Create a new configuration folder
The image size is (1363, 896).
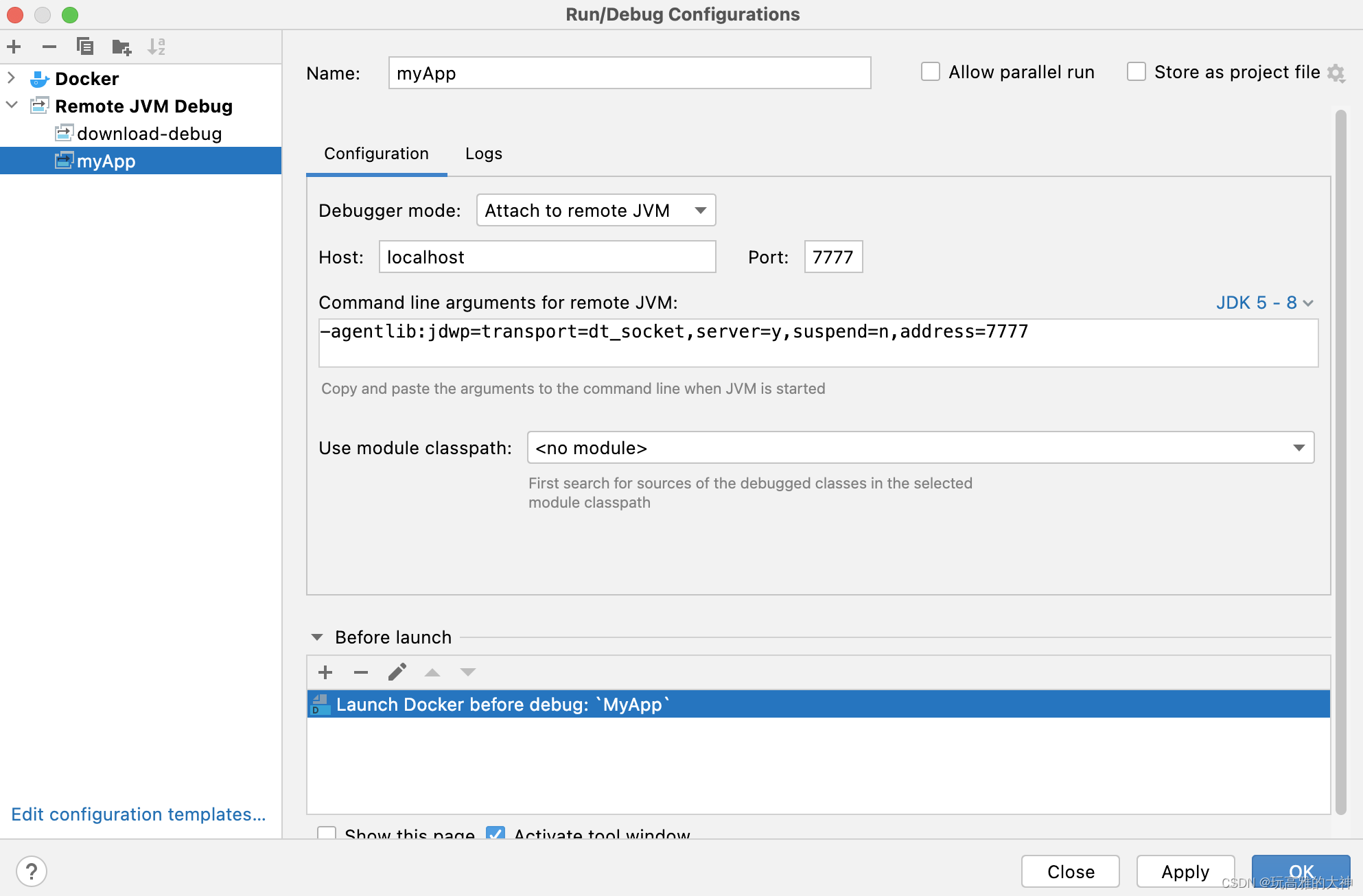(121, 47)
